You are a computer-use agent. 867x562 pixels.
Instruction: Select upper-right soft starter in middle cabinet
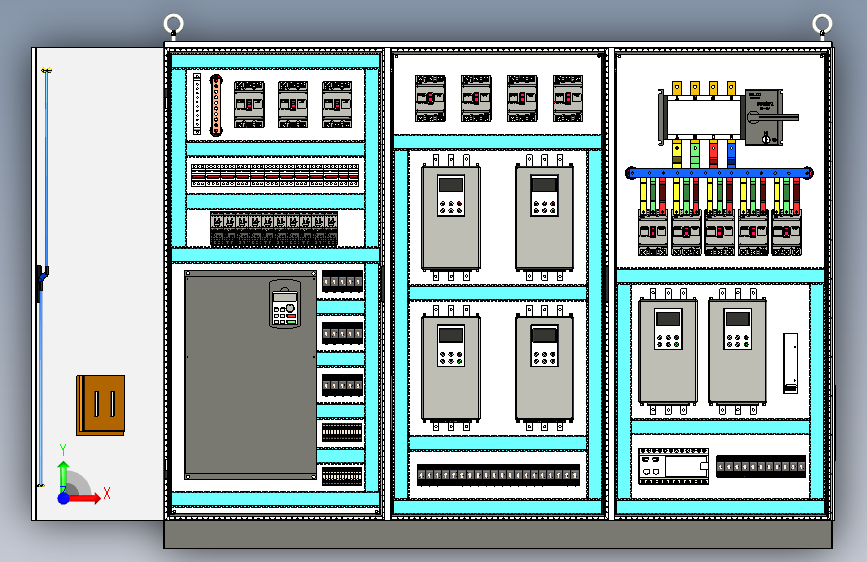[x=545, y=217]
